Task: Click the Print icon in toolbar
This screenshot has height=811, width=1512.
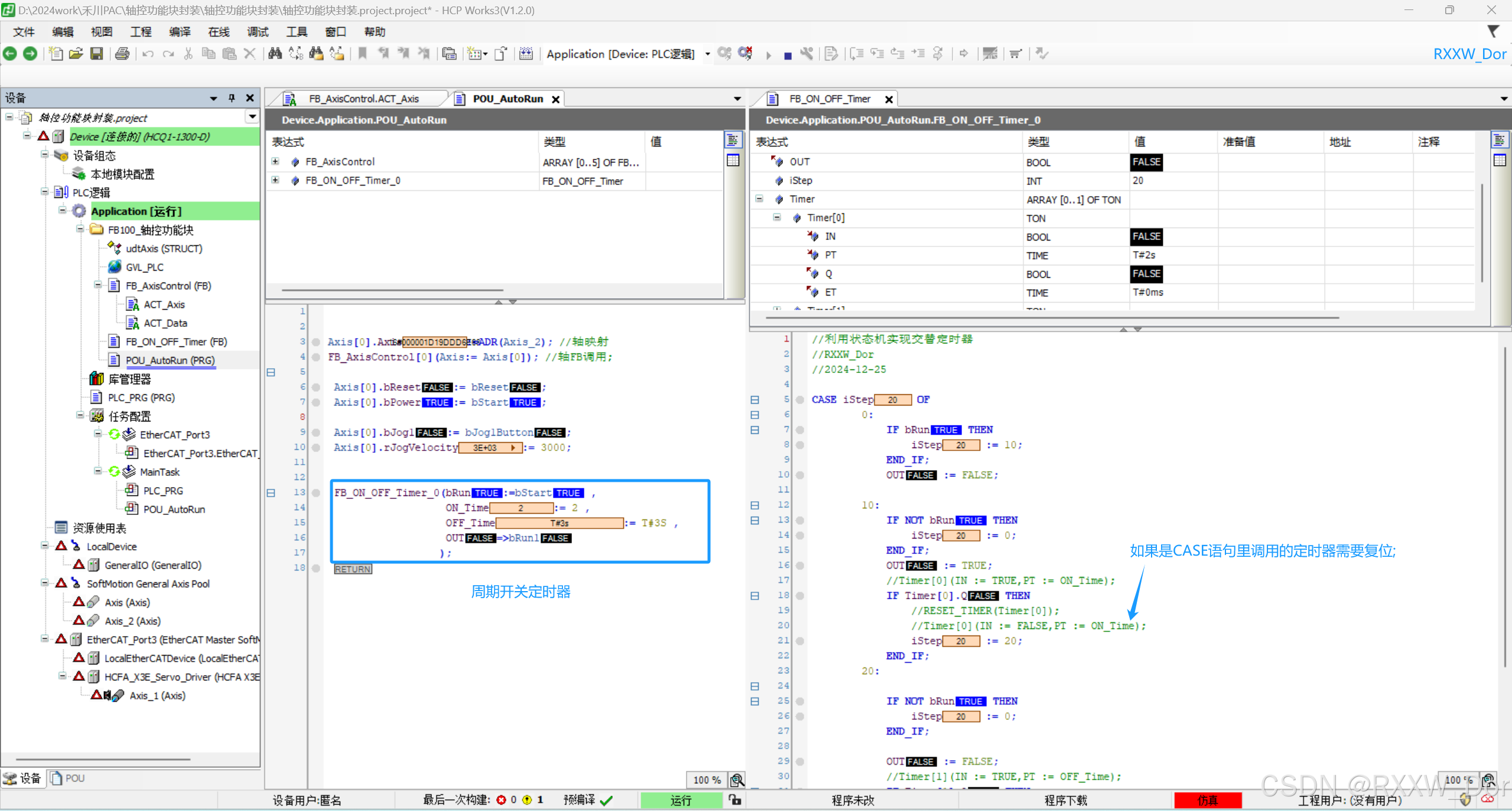Action: tap(122, 54)
